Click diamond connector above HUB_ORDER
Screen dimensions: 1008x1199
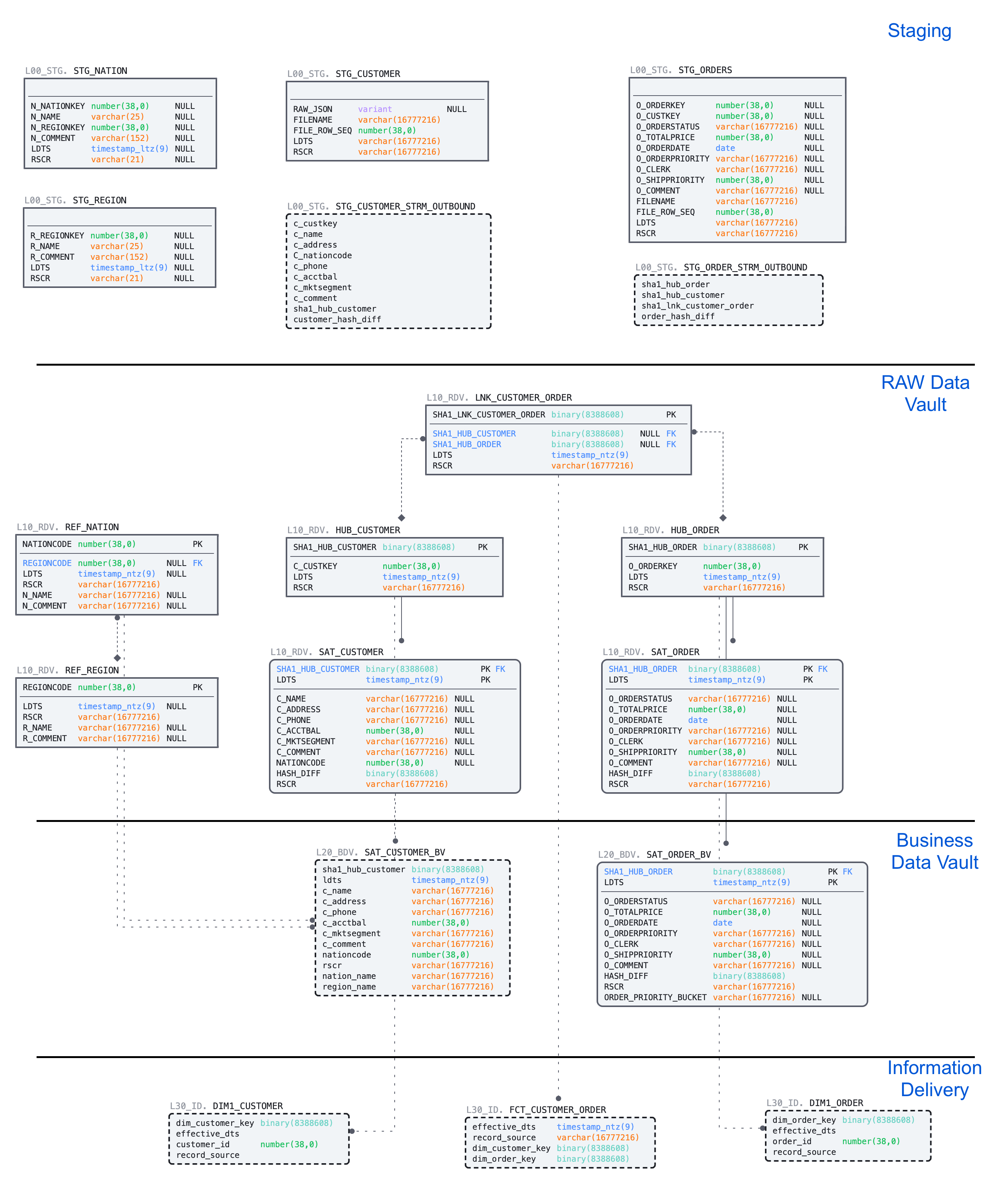click(x=723, y=518)
